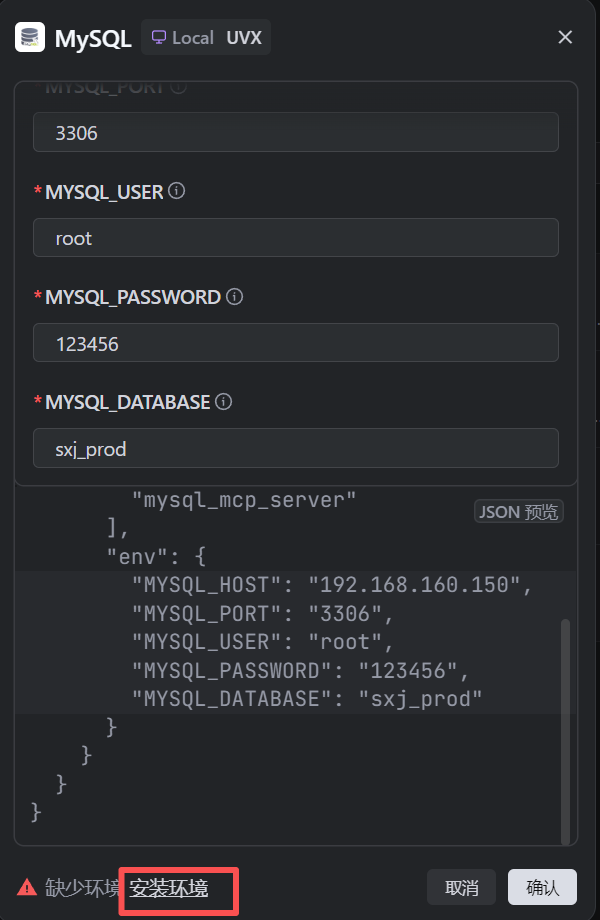Image resolution: width=600 pixels, height=920 pixels.
Task: Click the 确认 confirm button
Action: pos(542,887)
